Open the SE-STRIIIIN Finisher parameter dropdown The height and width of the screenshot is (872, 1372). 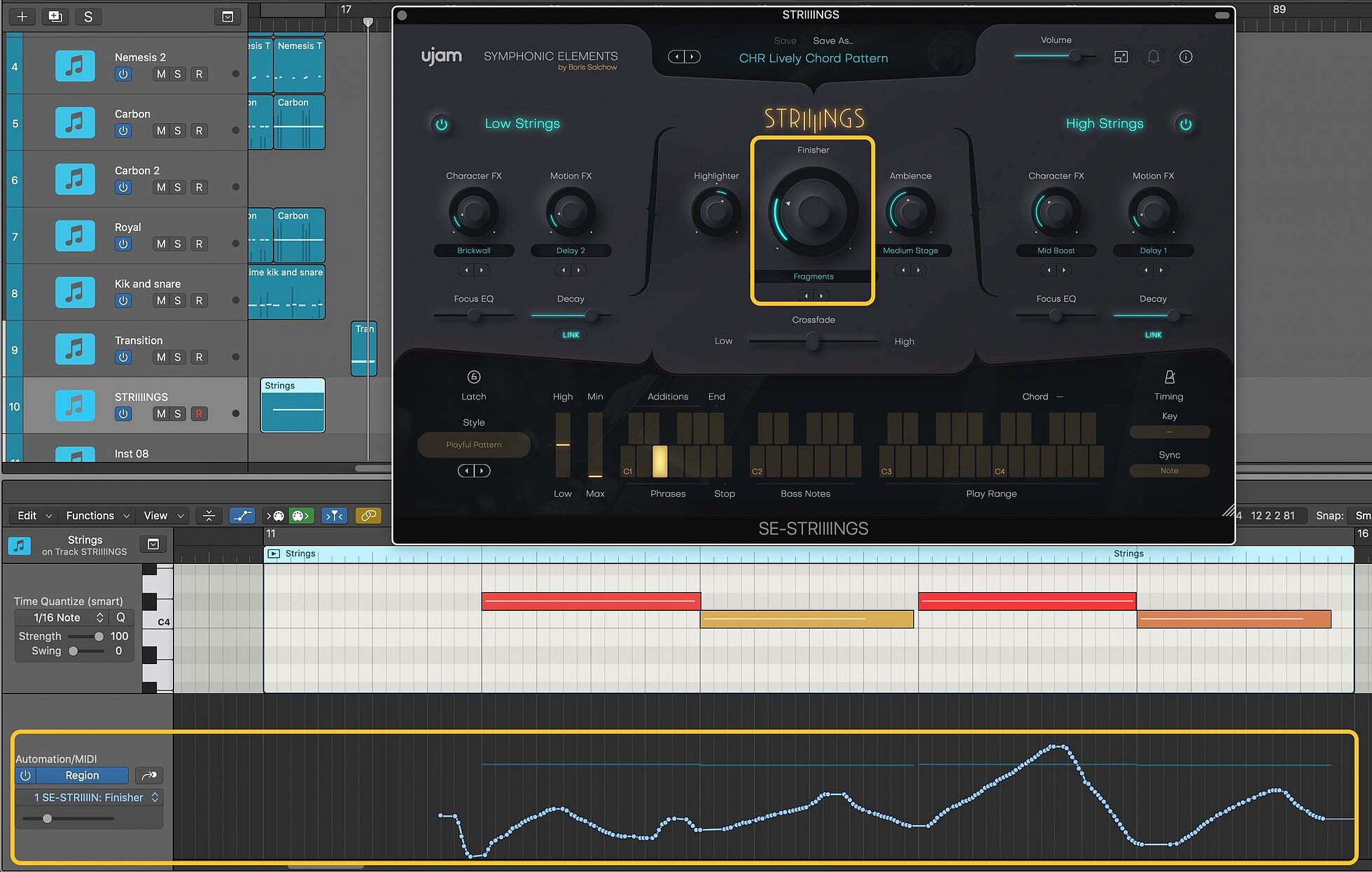[x=89, y=798]
